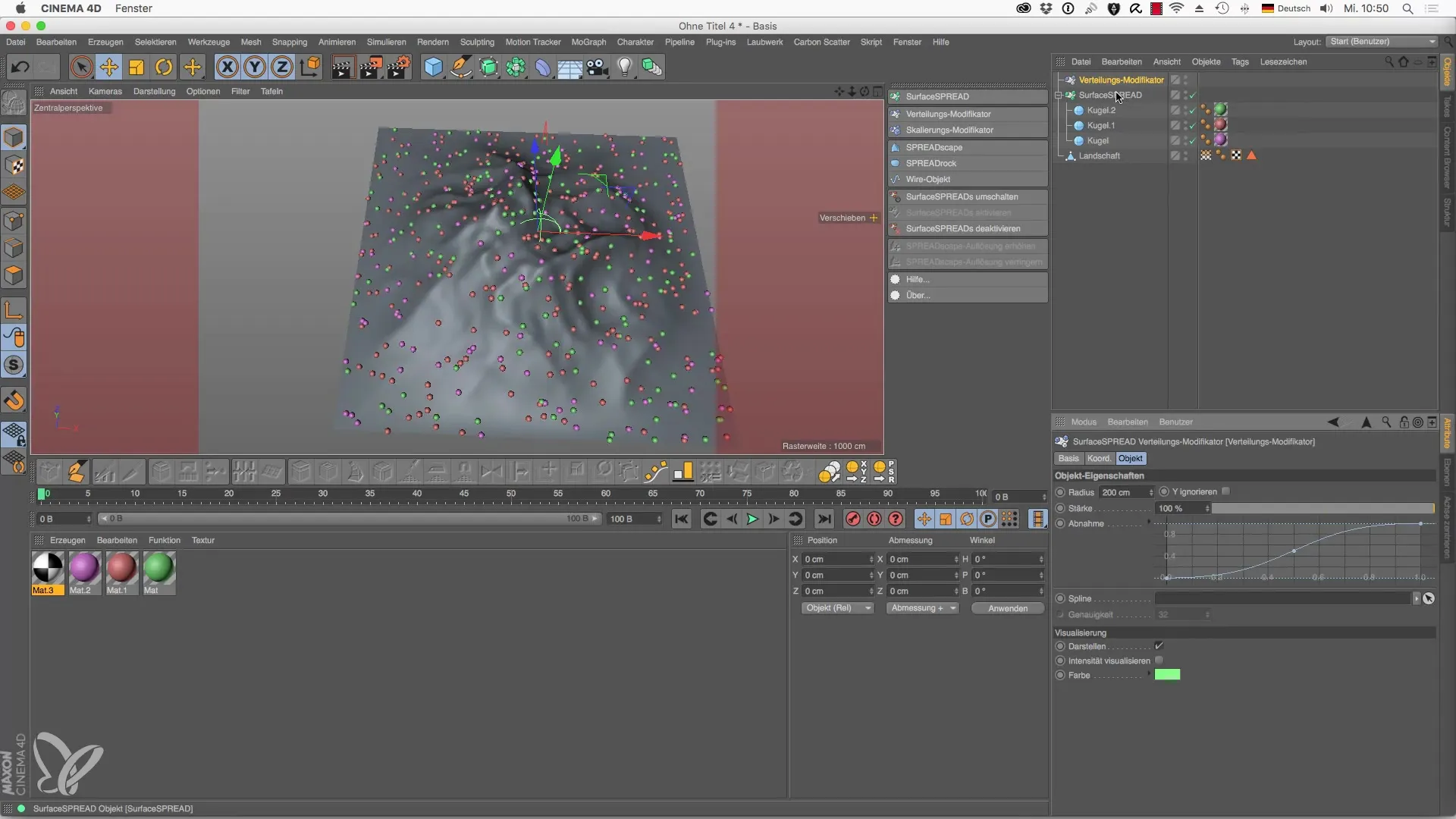Screen dimensions: 1456x819
Task: Toggle the Z axis lock
Action: [282, 67]
